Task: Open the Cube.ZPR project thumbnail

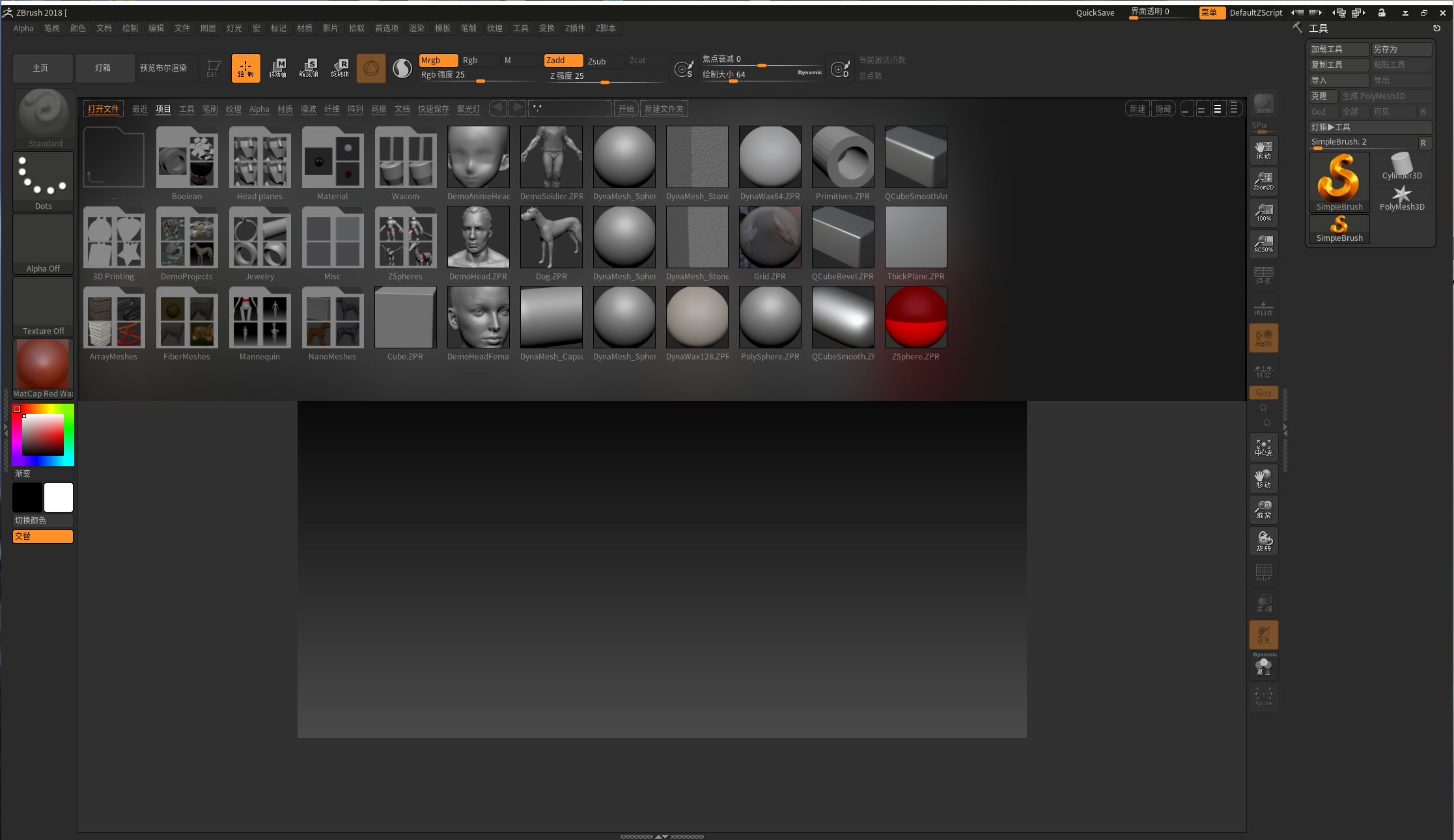Action: tap(405, 317)
